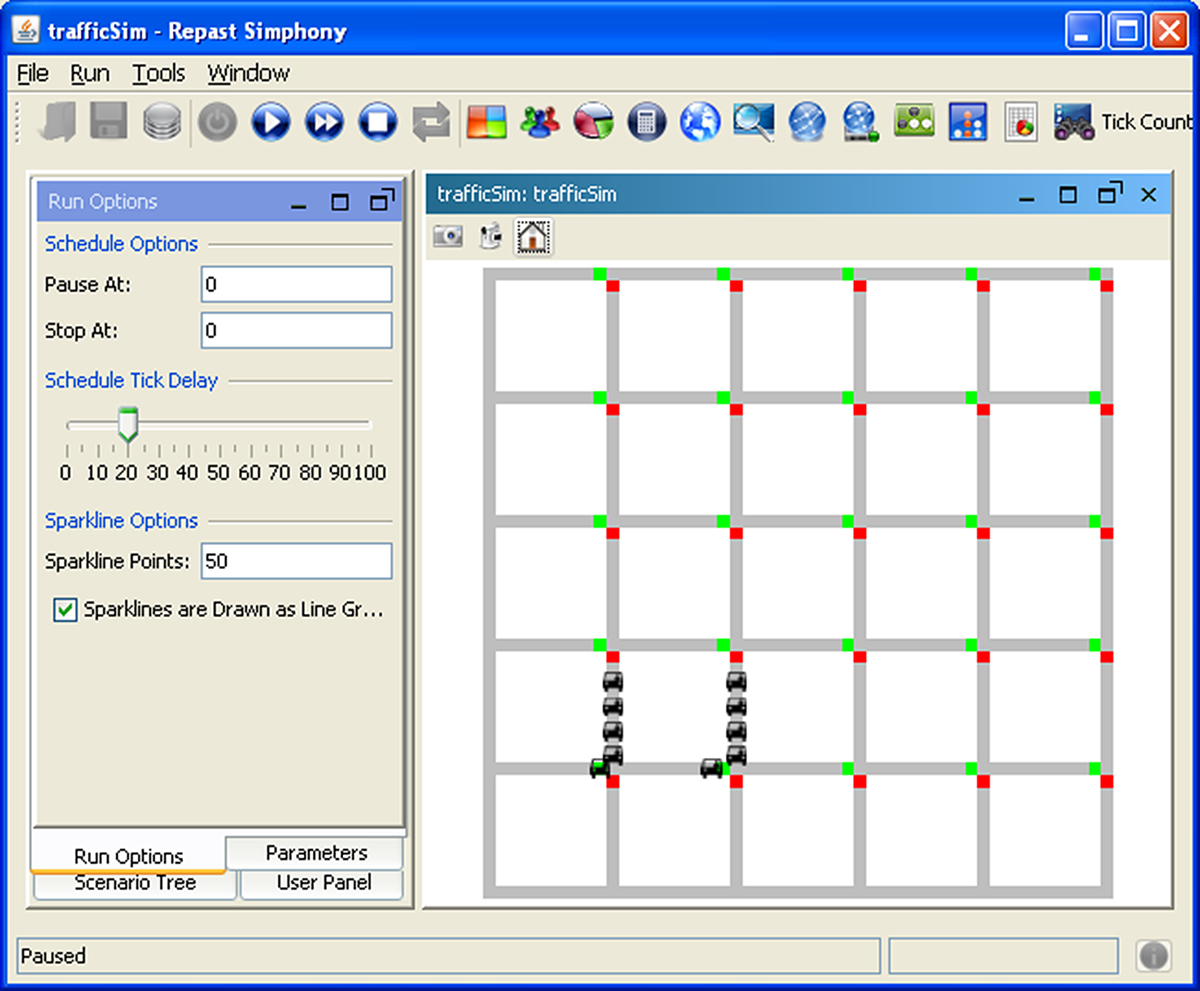This screenshot has height=991, width=1200.
Task: Take a display snapshot with camera icon
Action: (x=448, y=236)
